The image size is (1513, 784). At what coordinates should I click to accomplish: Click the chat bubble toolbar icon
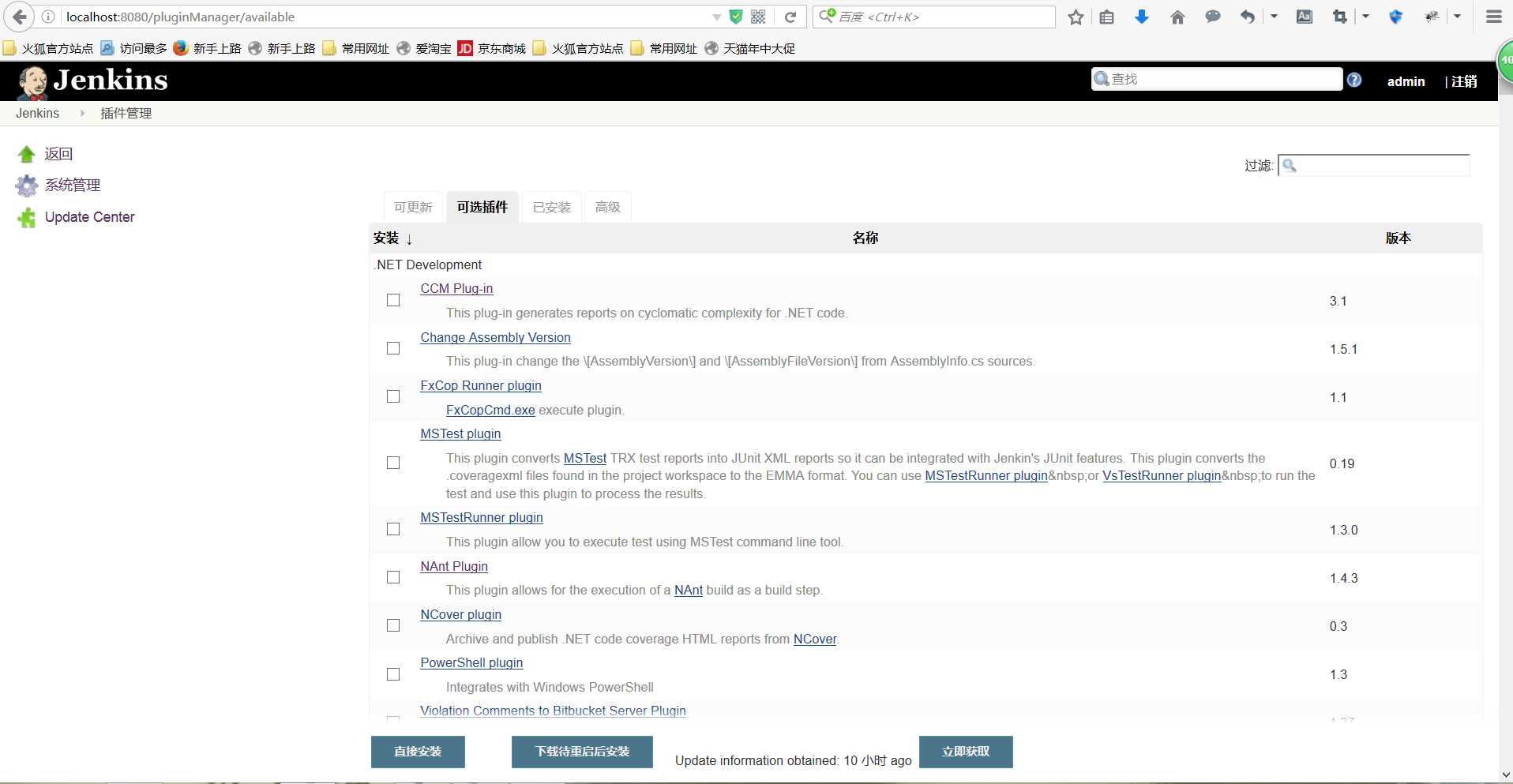point(1213,17)
